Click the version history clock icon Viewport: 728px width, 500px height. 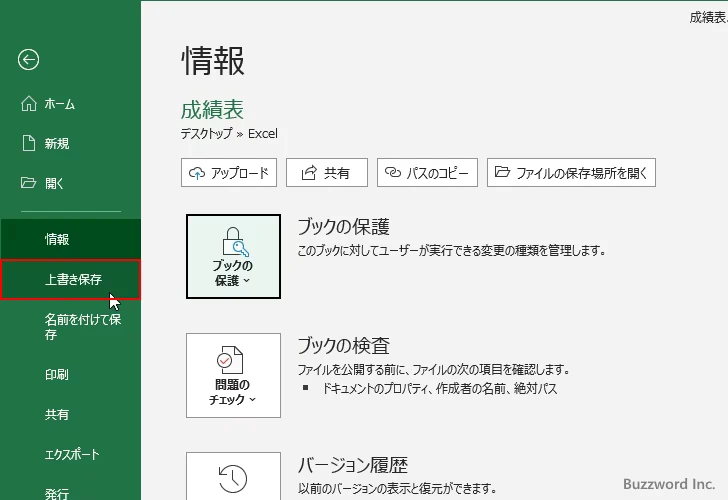(233, 479)
